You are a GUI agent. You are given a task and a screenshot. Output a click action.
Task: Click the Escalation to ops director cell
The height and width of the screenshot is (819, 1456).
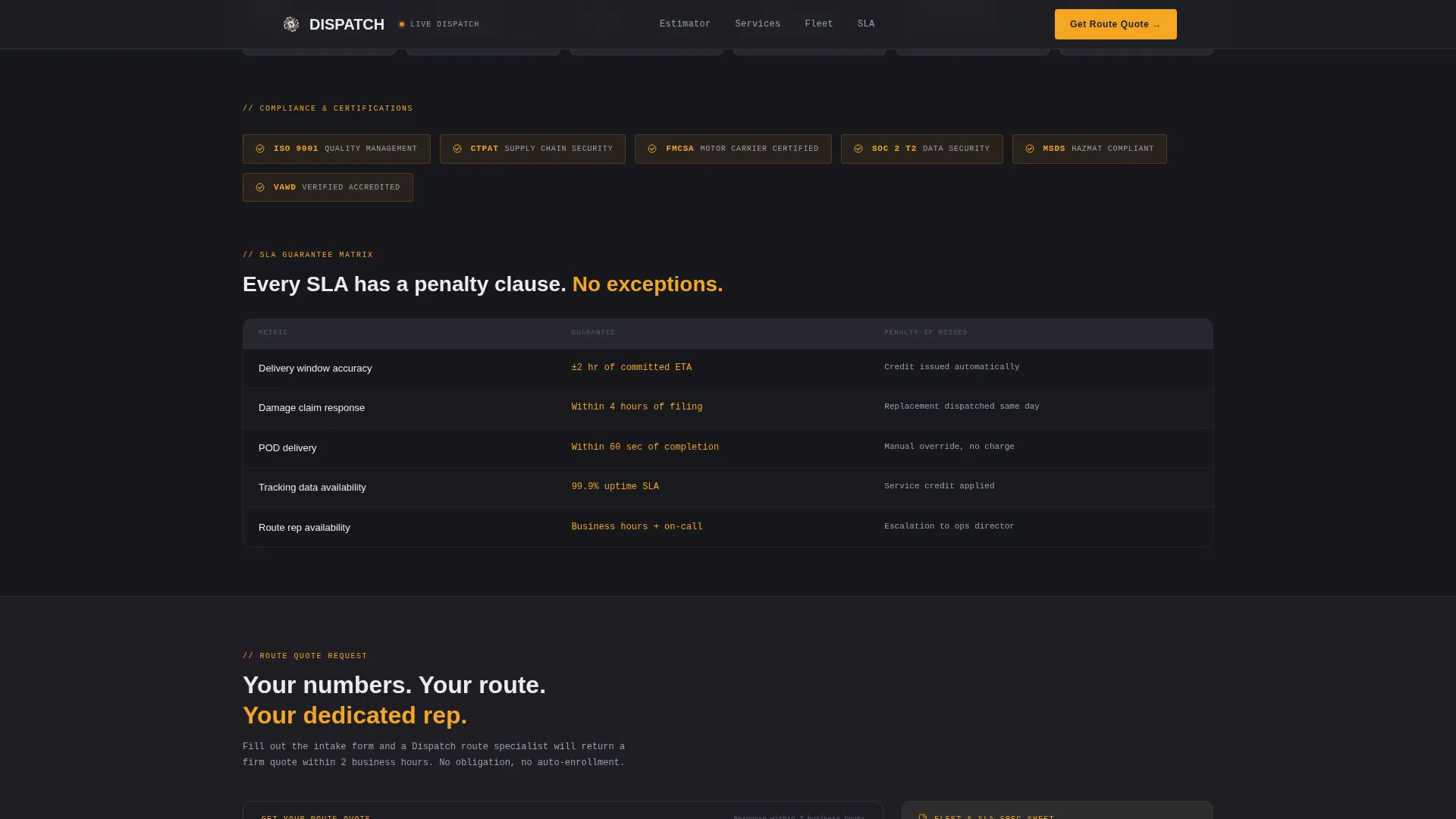click(949, 526)
